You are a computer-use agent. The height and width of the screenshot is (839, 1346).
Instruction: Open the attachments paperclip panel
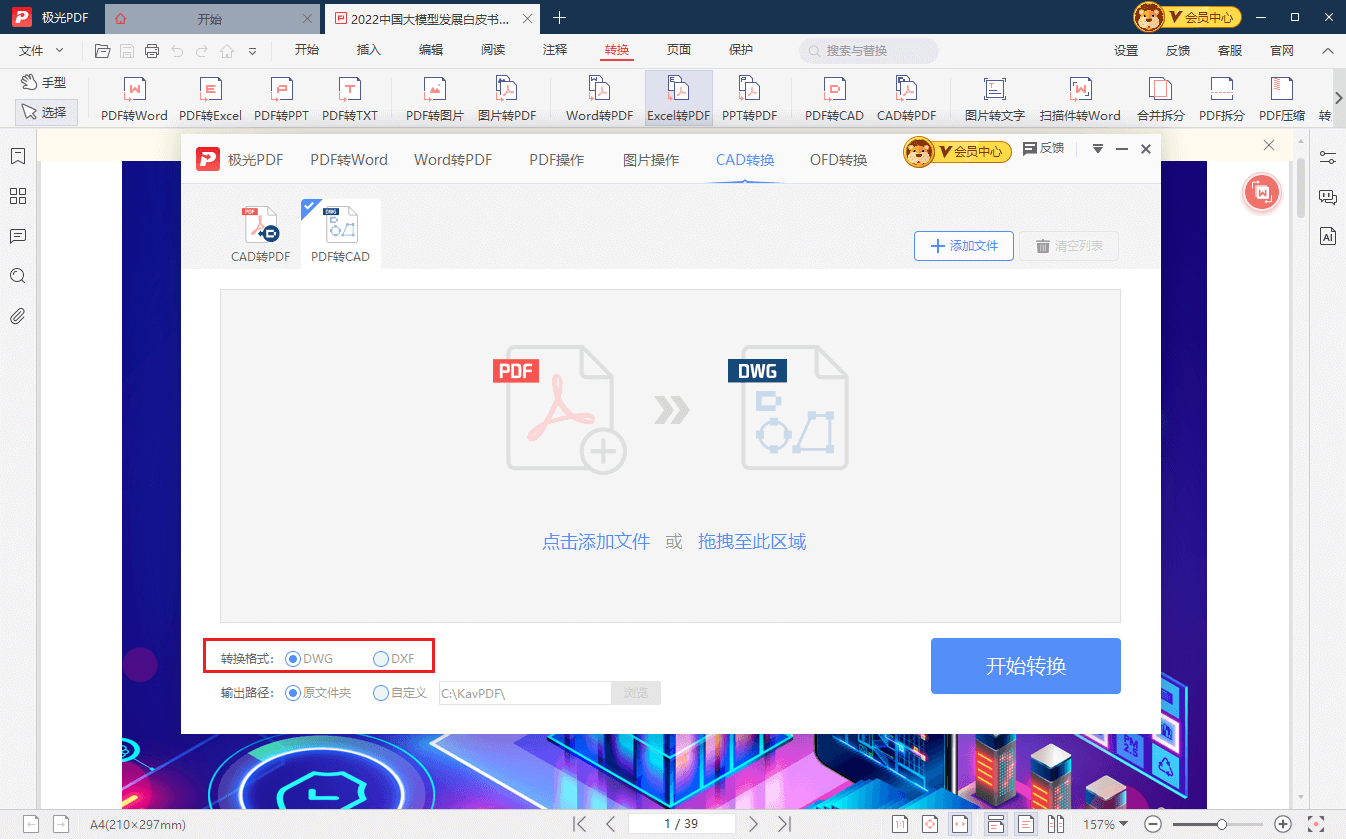[17, 317]
